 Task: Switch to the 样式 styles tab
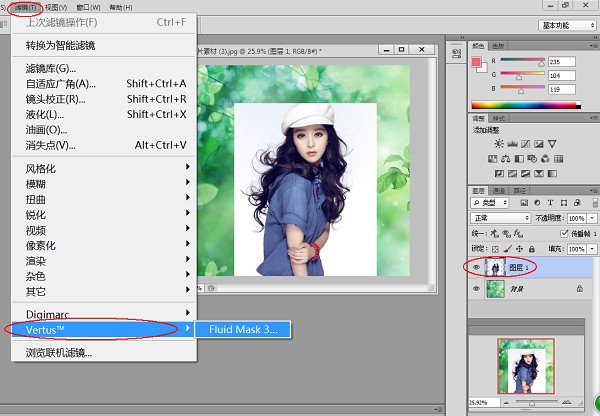click(x=498, y=118)
